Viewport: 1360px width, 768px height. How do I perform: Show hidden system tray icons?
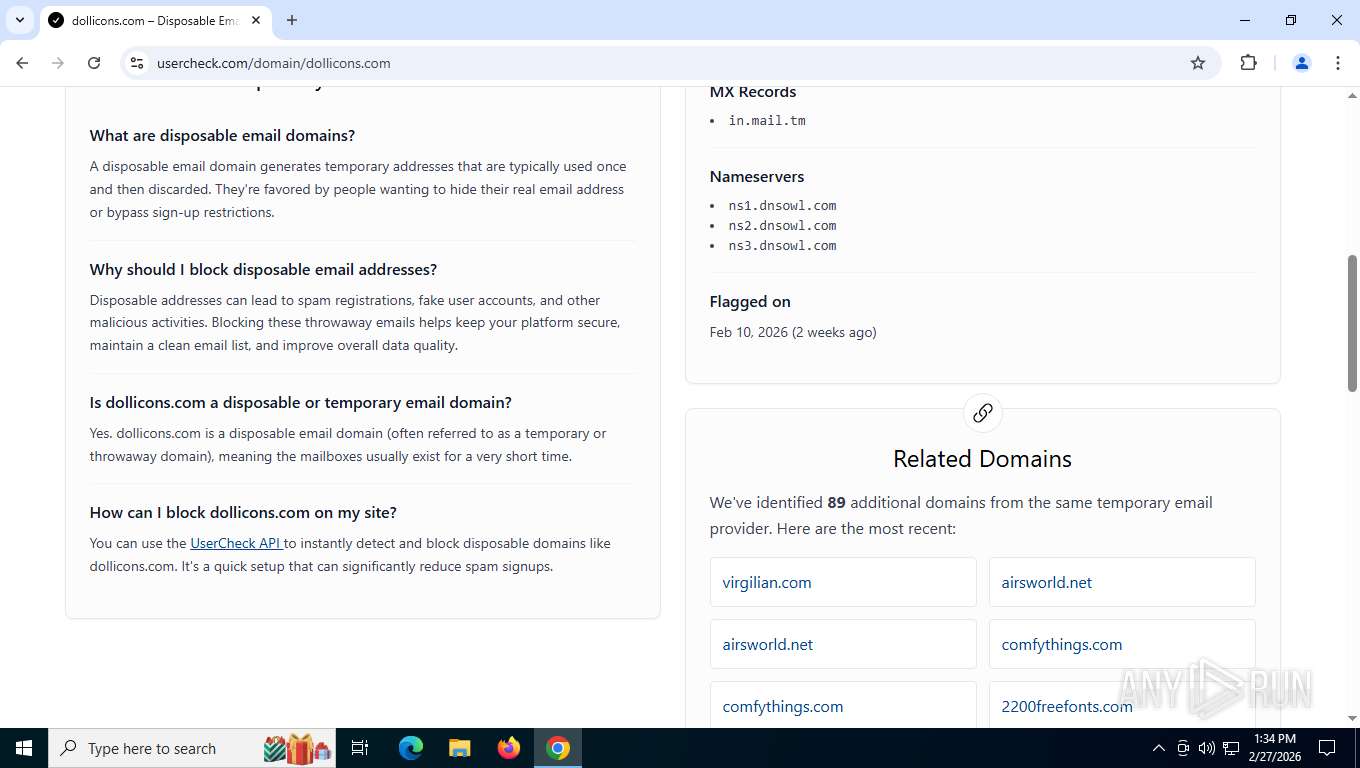coord(1159,748)
